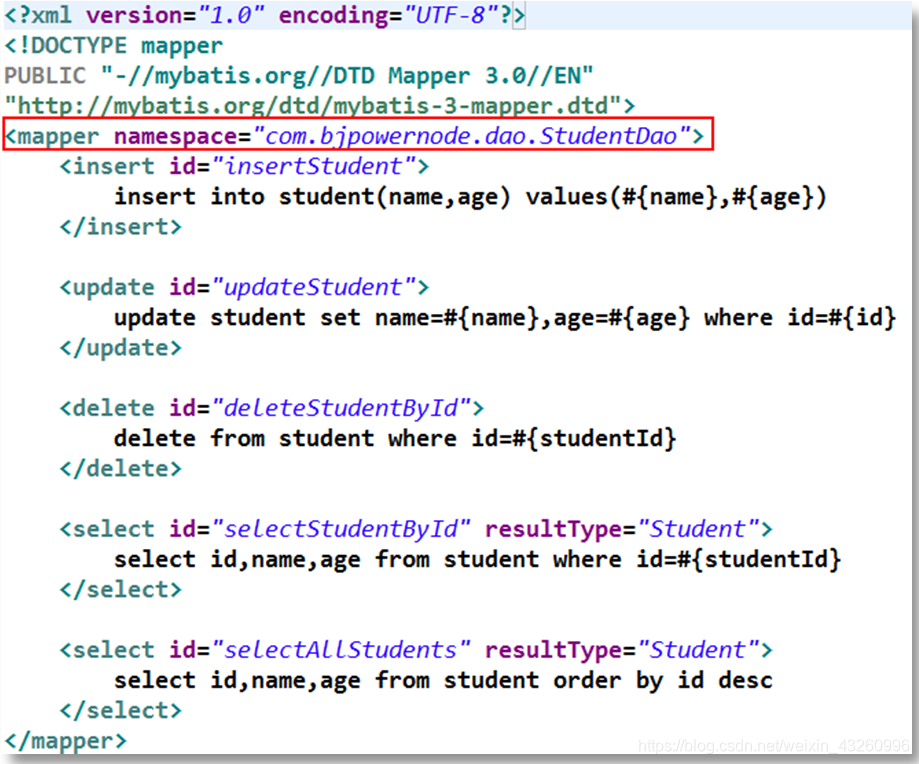Click the last </select> tag above </mapper>
Screen dimensions: 919x764
tap(121, 711)
